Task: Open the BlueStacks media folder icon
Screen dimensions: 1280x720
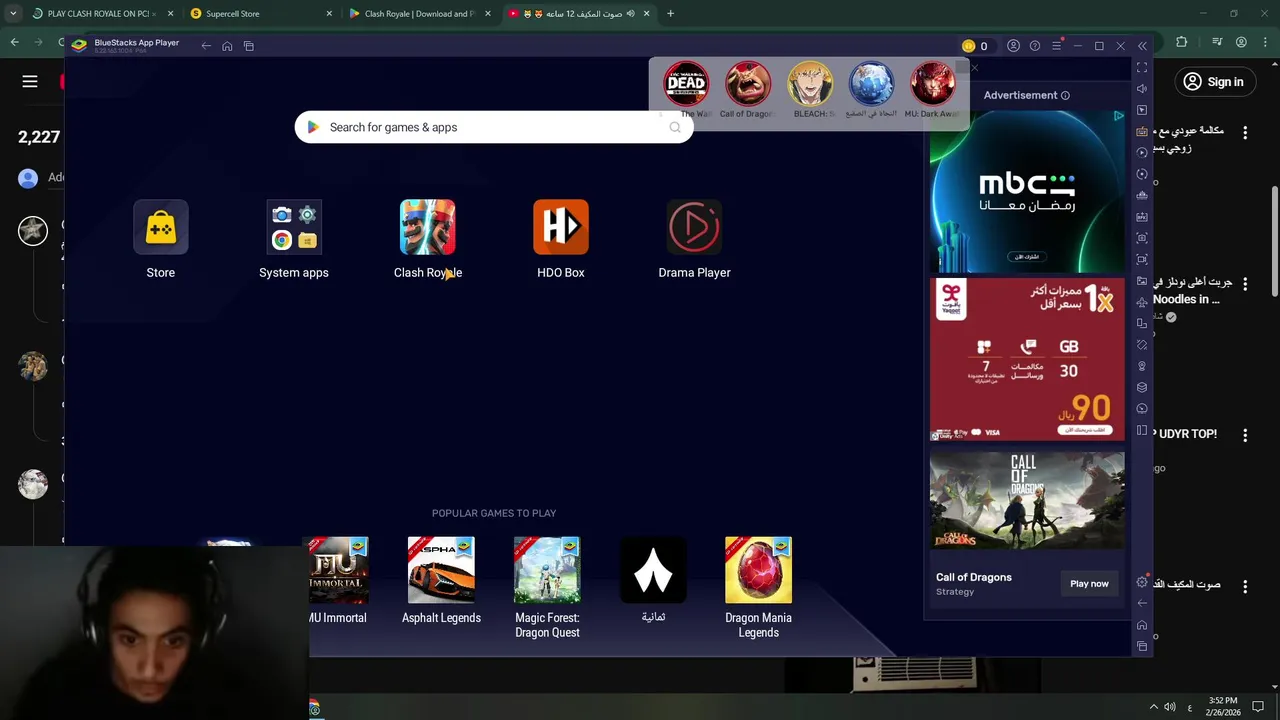Action: coord(1142,281)
